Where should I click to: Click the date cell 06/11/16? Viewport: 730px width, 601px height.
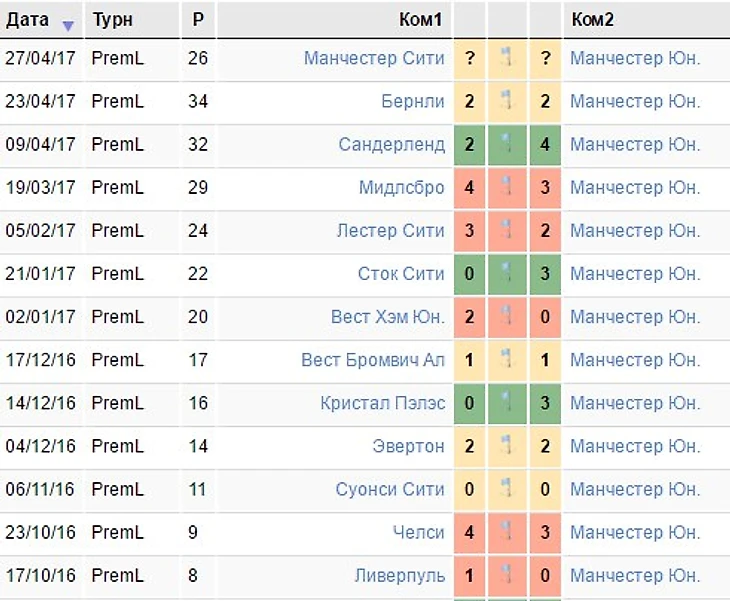tap(40, 489)
